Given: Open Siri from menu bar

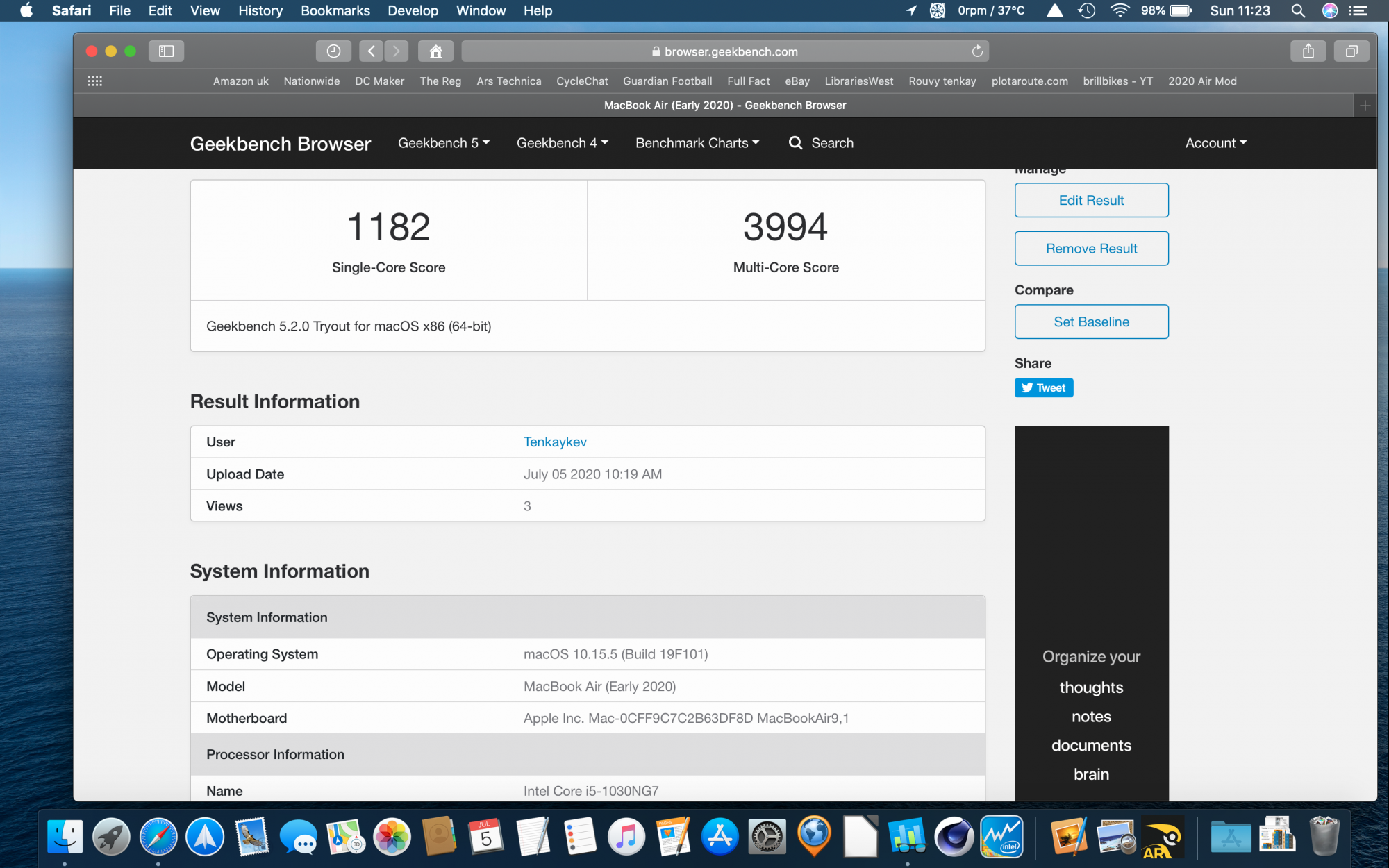Looking at the screenshot, I should [x=1330, y=10].
